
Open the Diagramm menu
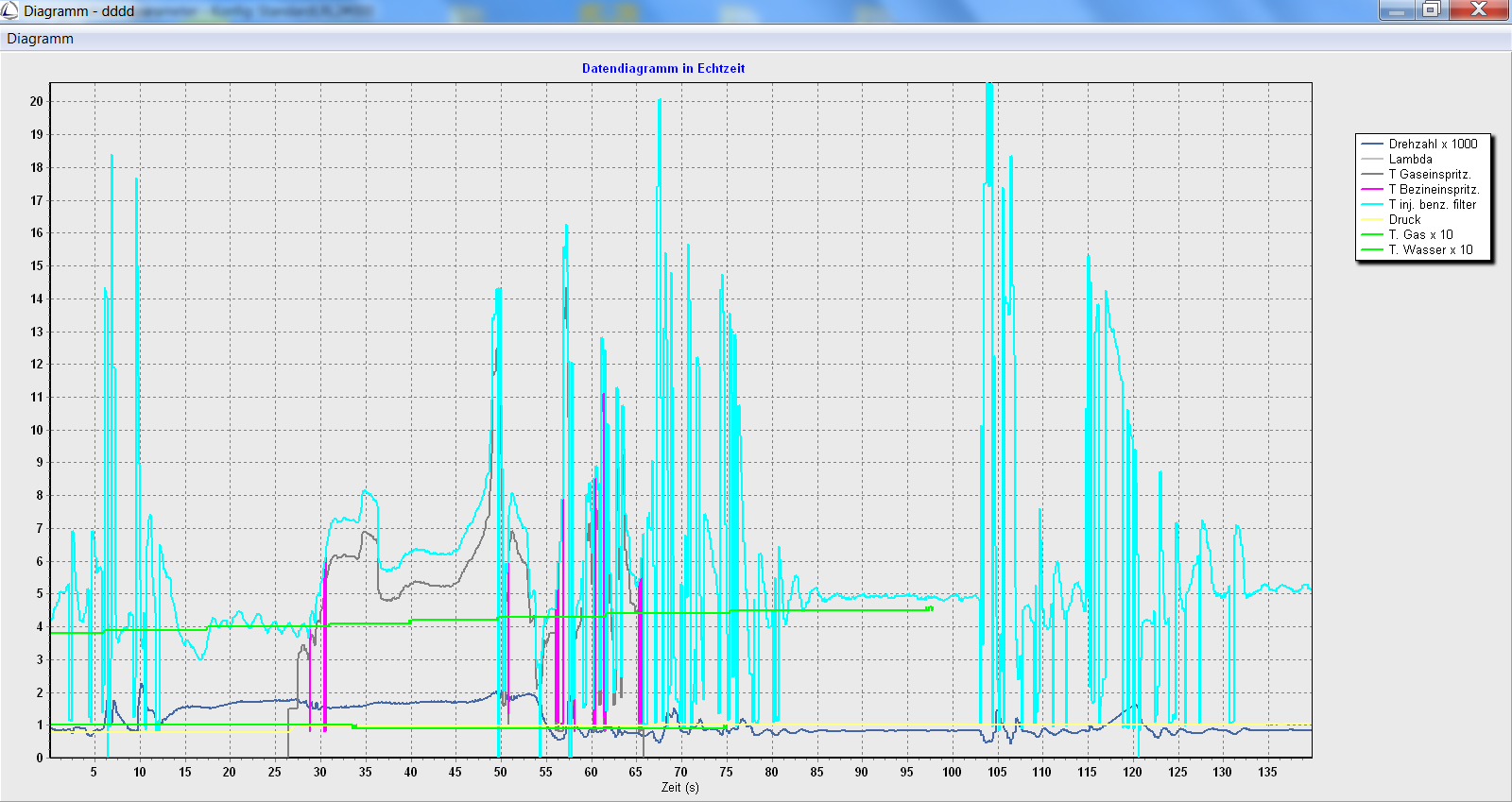tap(40, 39)
